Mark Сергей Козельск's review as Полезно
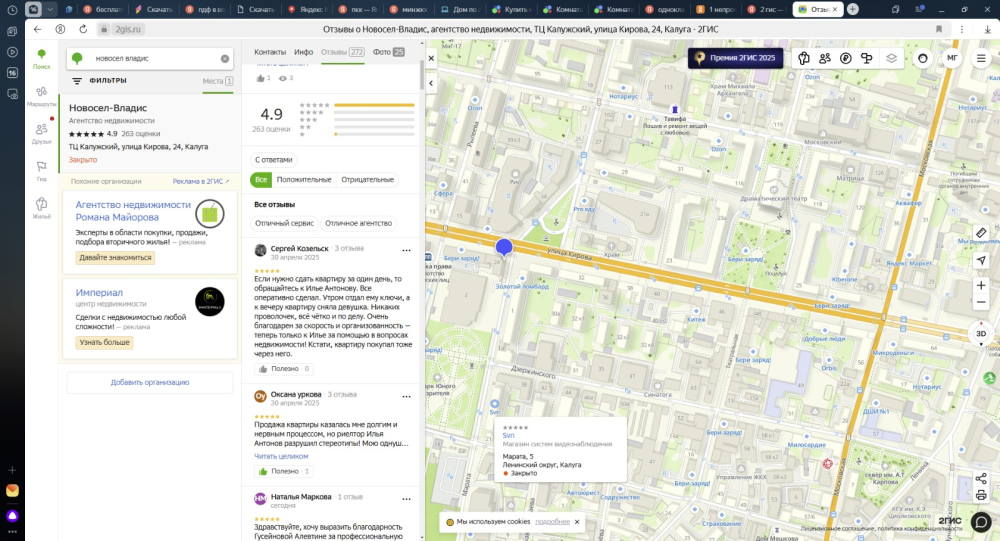Viewport: 1000px width, 541px height. click(x=284, y=369)
